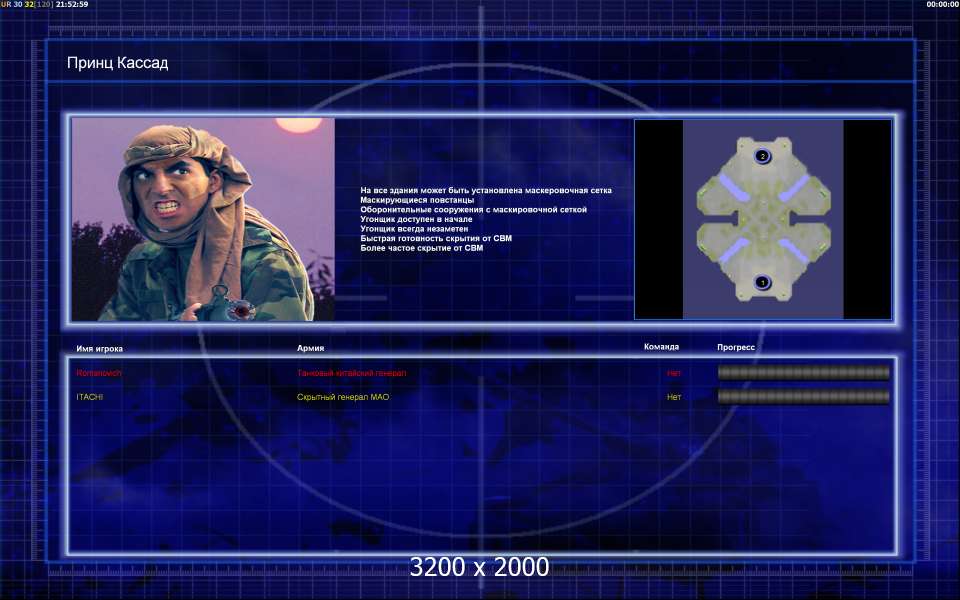Click line about 'маскеровочная сетка' on buildings

coord(486,190)
